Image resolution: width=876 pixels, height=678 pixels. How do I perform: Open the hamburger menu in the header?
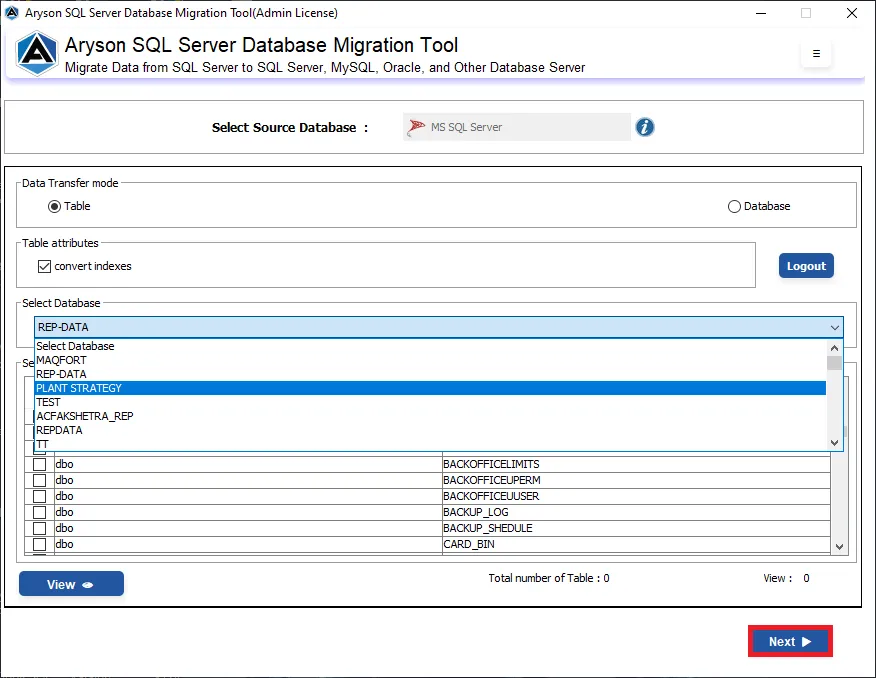[816, 54]
